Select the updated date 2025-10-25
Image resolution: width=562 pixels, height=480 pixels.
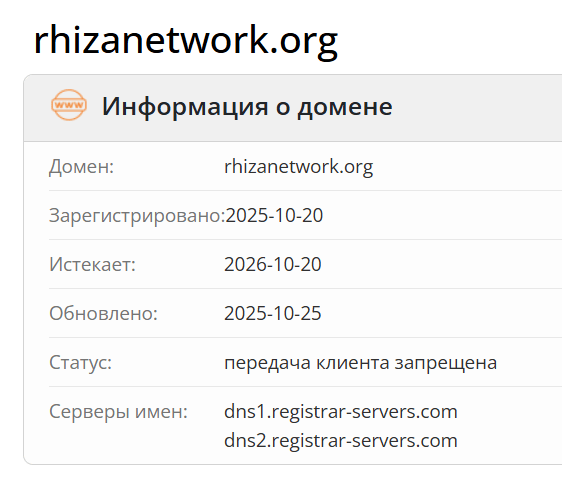click(273, 313)
